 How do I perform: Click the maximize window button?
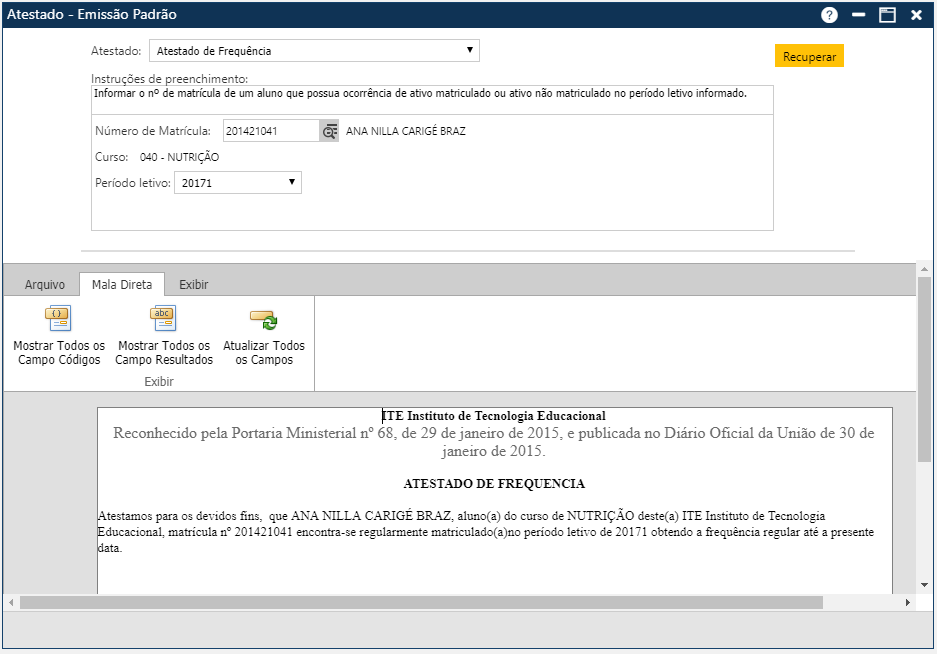coord(885,15)
